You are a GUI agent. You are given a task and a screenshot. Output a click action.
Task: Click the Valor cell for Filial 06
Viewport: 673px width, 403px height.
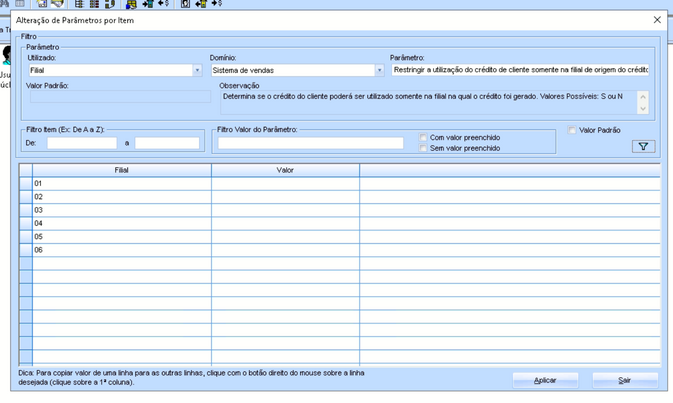coord(285,249)
